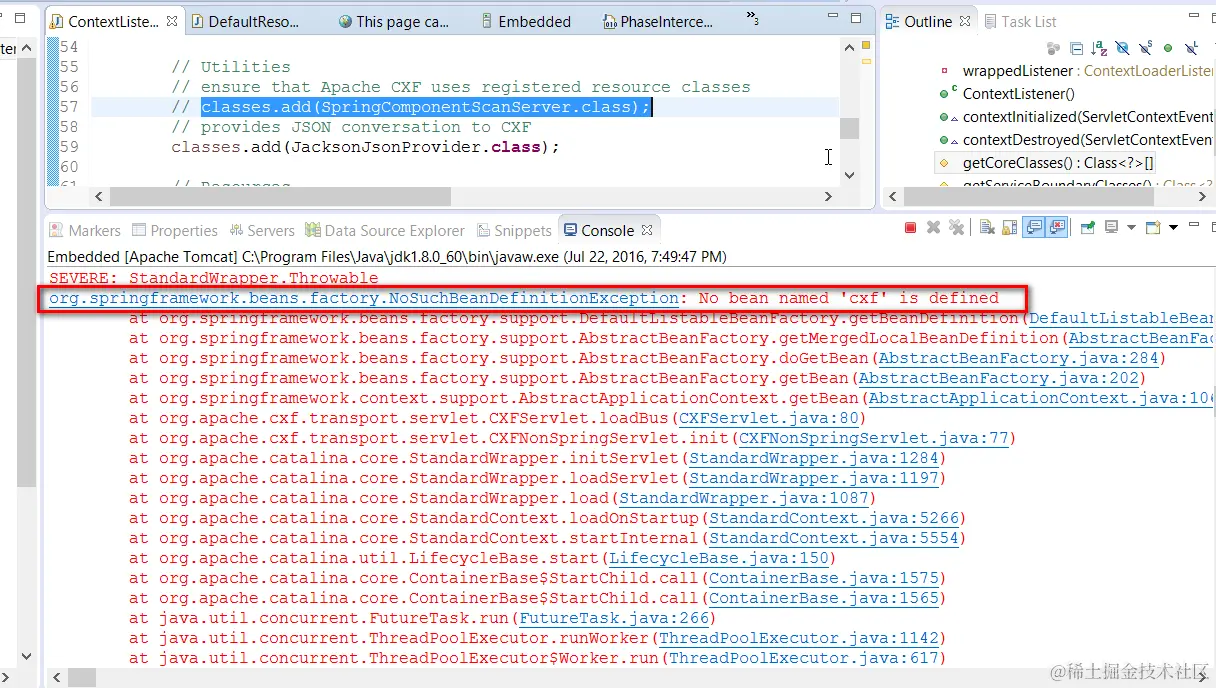Open the Properties view tab
Viewport: 1216px width, 688px height.
click(x=175, y=230)
